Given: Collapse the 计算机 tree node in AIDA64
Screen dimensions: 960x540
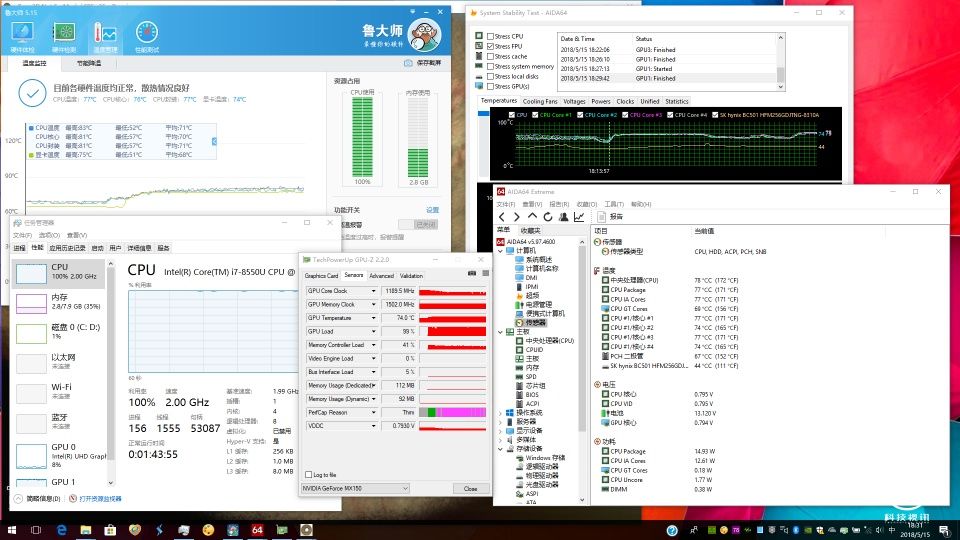Looking at the screenshot, I should pyautogui.click(x=500, y=251).
